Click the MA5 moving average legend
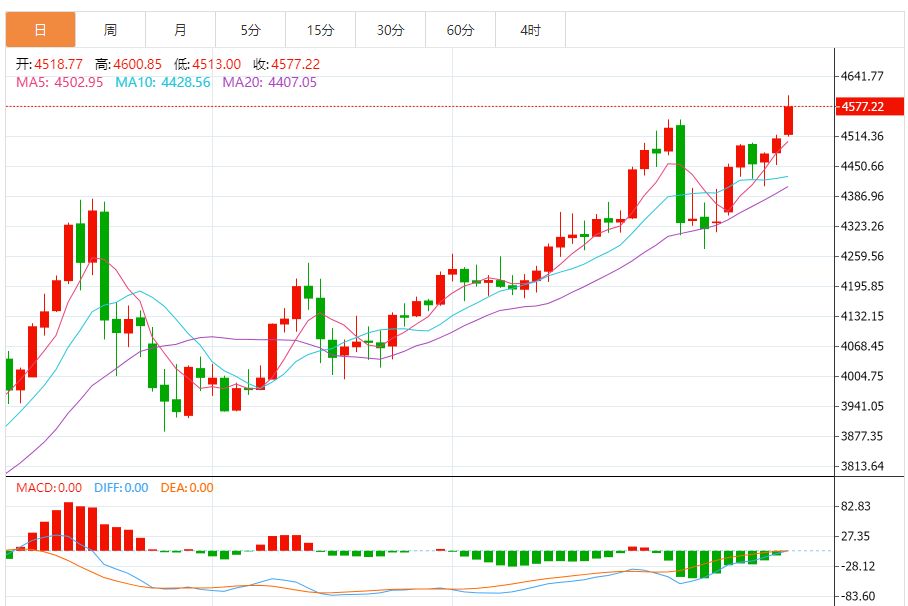The width and height of the screenshot is (908, 606). [59, 82]
